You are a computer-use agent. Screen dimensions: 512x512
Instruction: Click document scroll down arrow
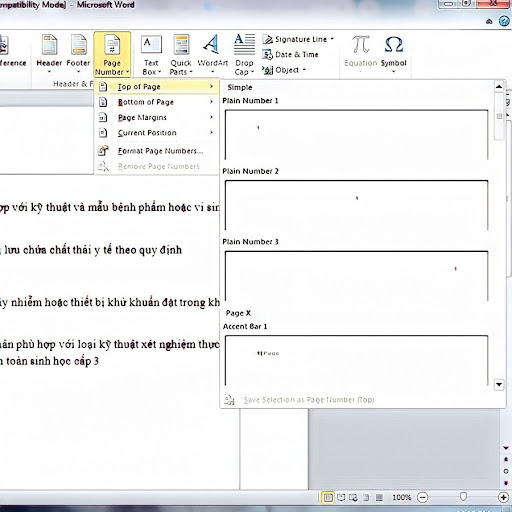tap(506, 448)
